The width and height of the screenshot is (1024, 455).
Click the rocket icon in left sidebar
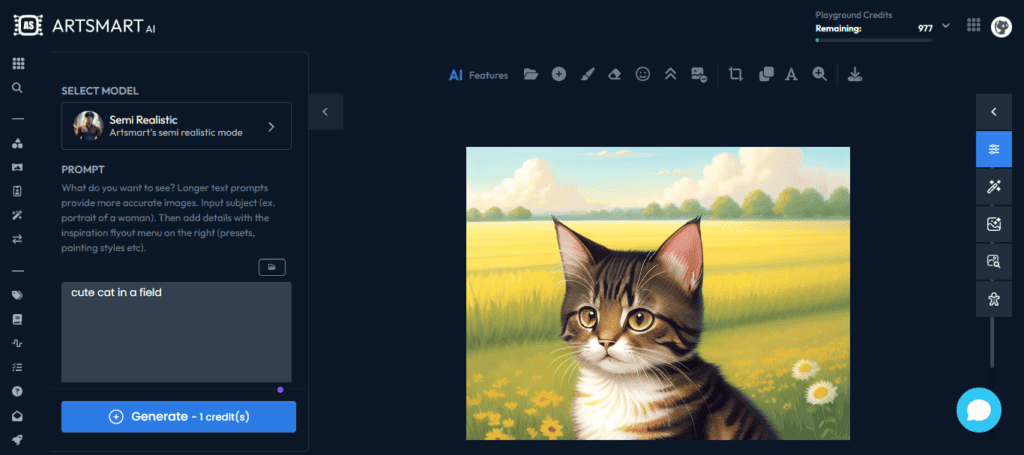[x=18, y=440]
